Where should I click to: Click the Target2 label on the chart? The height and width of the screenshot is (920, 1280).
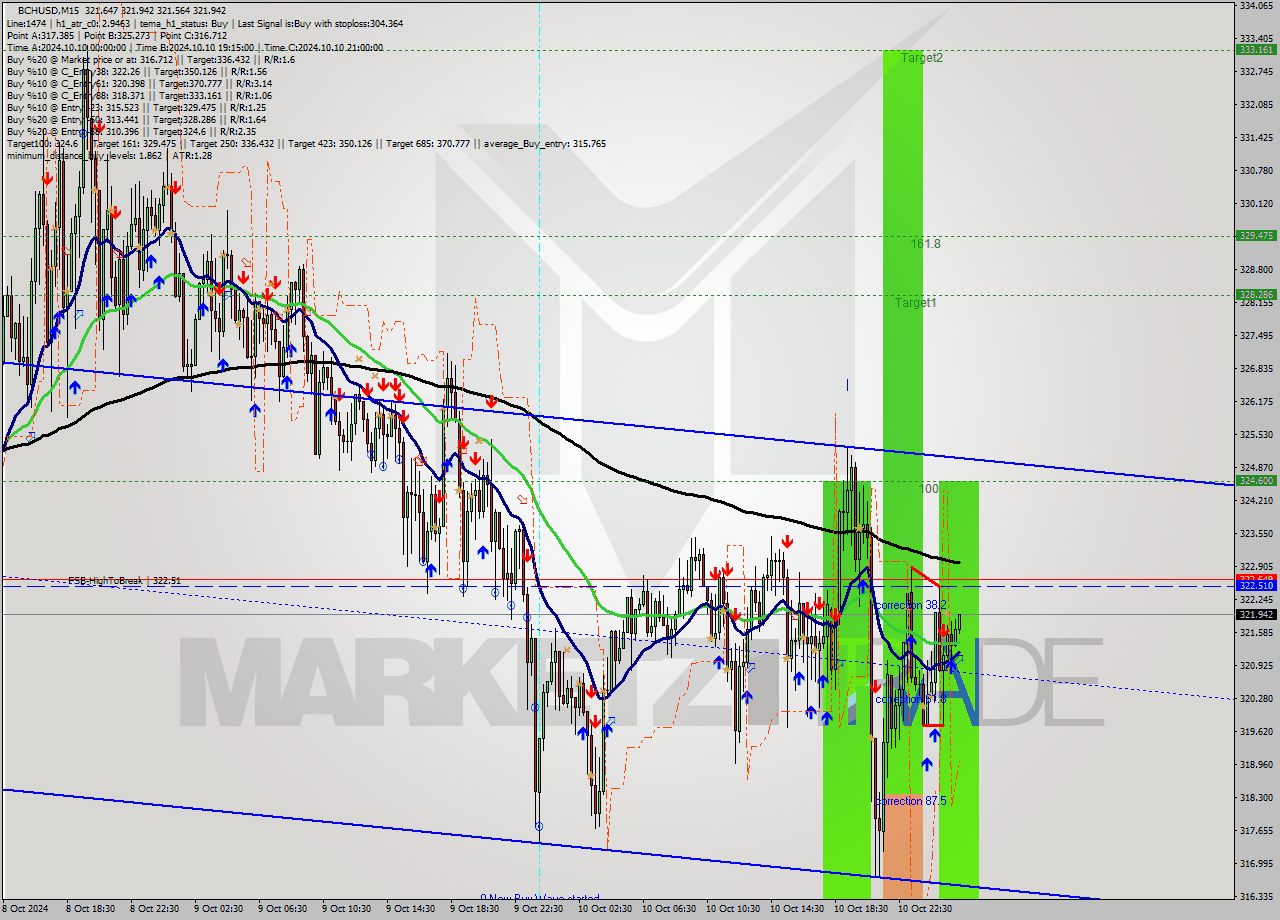[921, 58]
